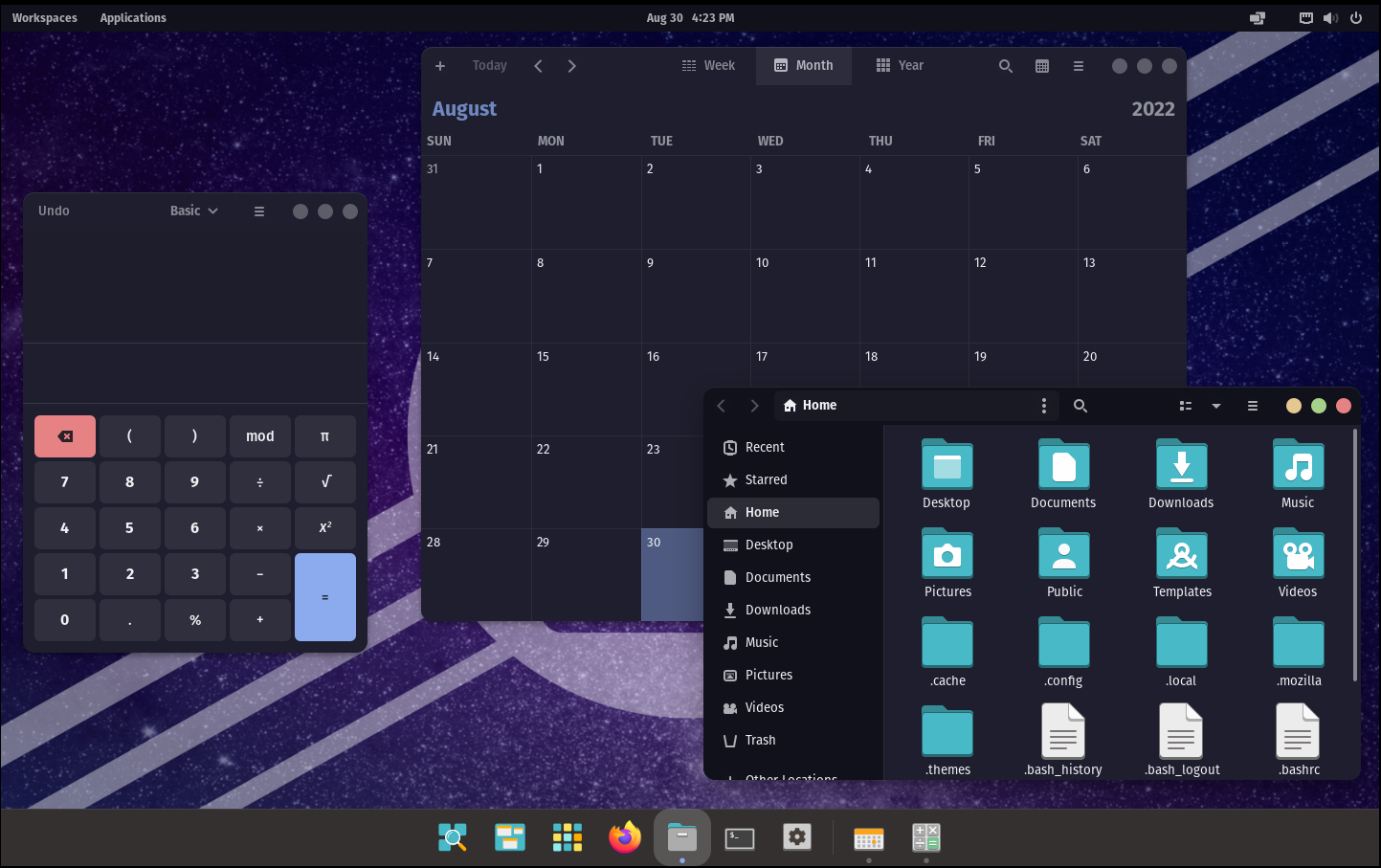Open the Applications menu in top bar
Viewport: 1381px width, 868px height.
point(133,18)
